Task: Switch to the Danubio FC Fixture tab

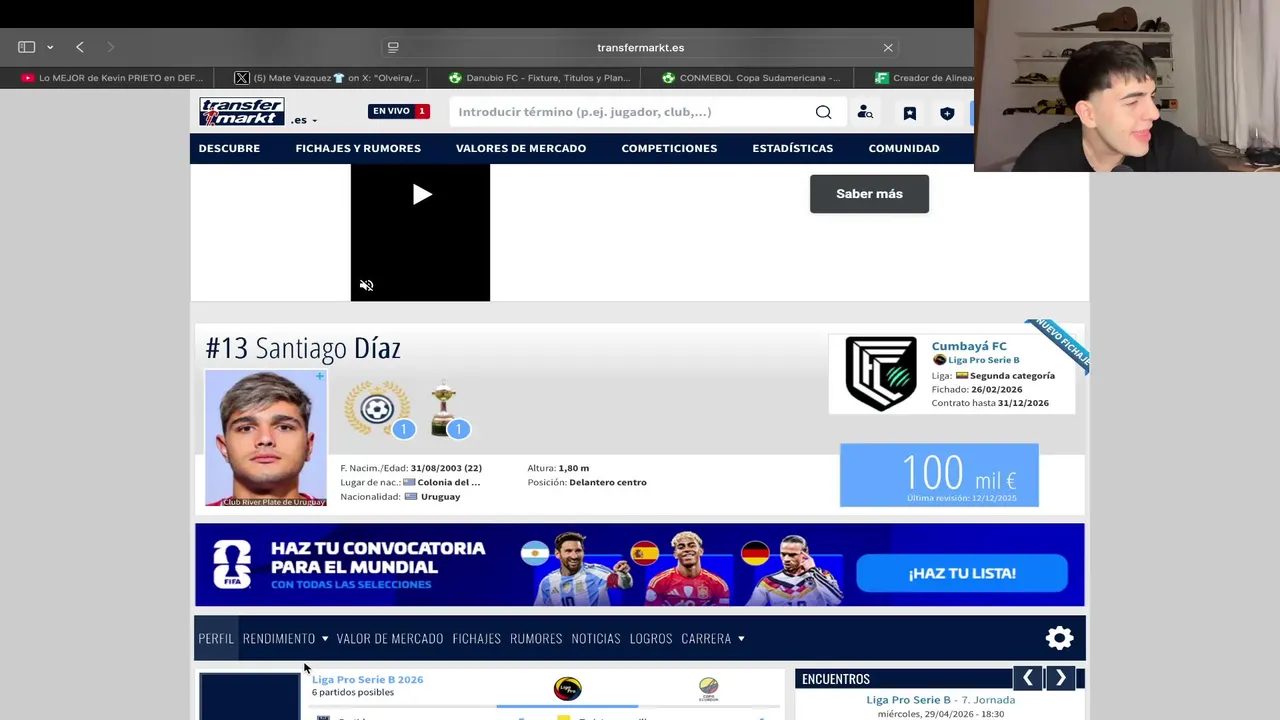Action: [x=539, y=78]
